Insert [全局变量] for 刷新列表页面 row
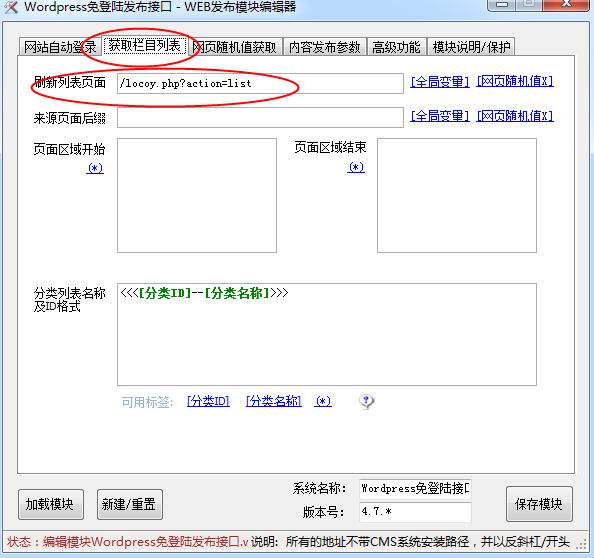594x558 pixels. click(440, 82)
